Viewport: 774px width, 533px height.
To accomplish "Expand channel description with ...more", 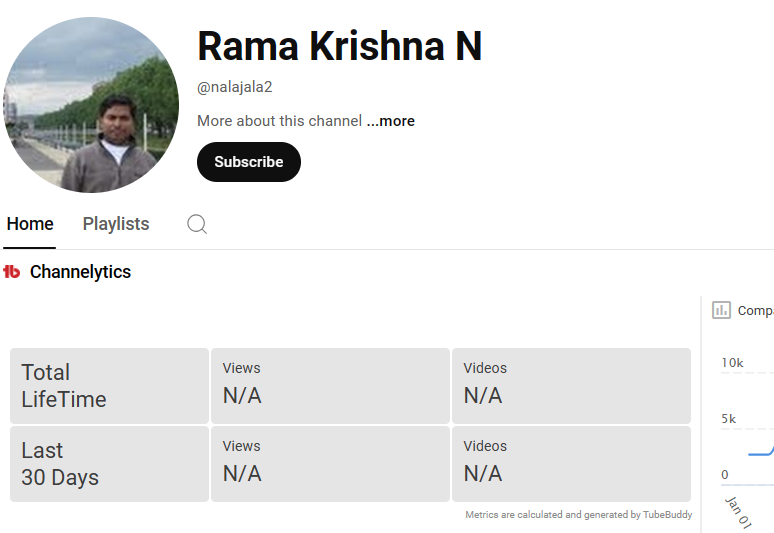I will (x=390, y=121).
